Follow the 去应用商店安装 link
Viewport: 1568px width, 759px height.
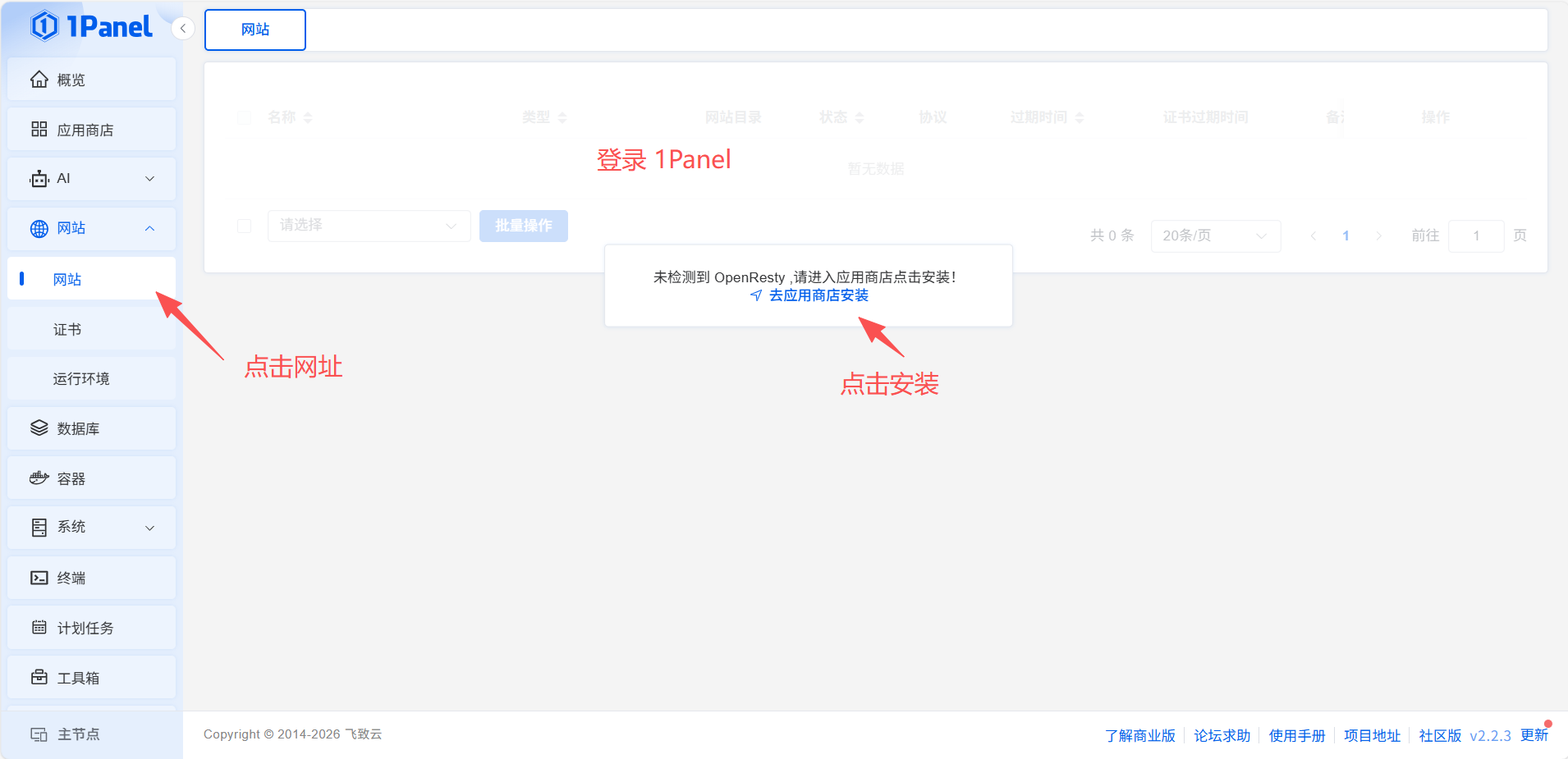809,295
